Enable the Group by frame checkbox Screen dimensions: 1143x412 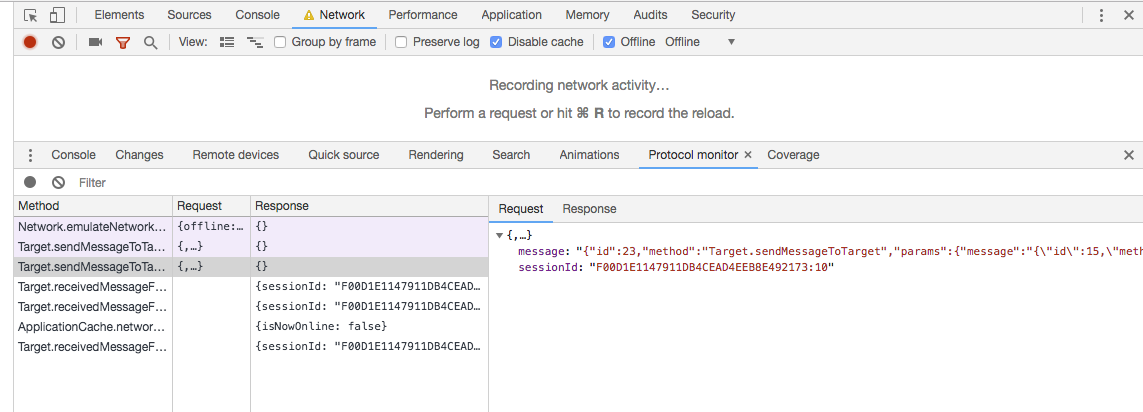tap(281, 42)
